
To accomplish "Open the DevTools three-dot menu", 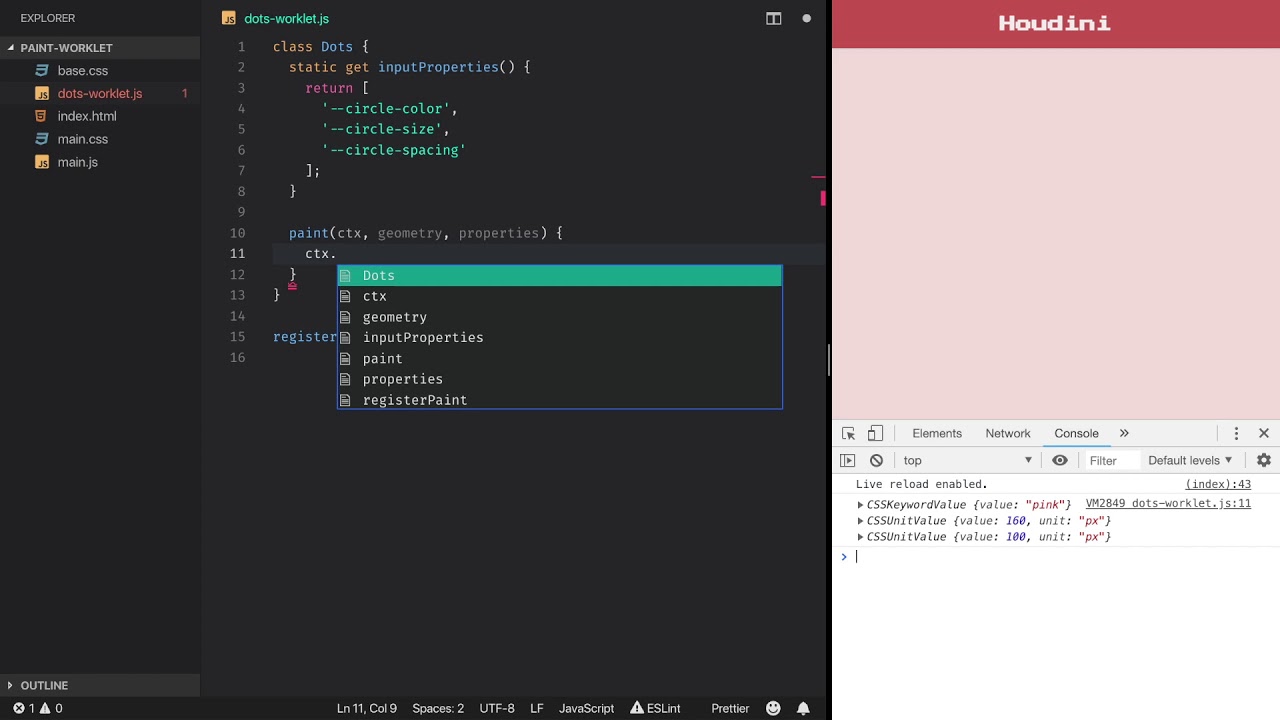I will (1236, 433).
